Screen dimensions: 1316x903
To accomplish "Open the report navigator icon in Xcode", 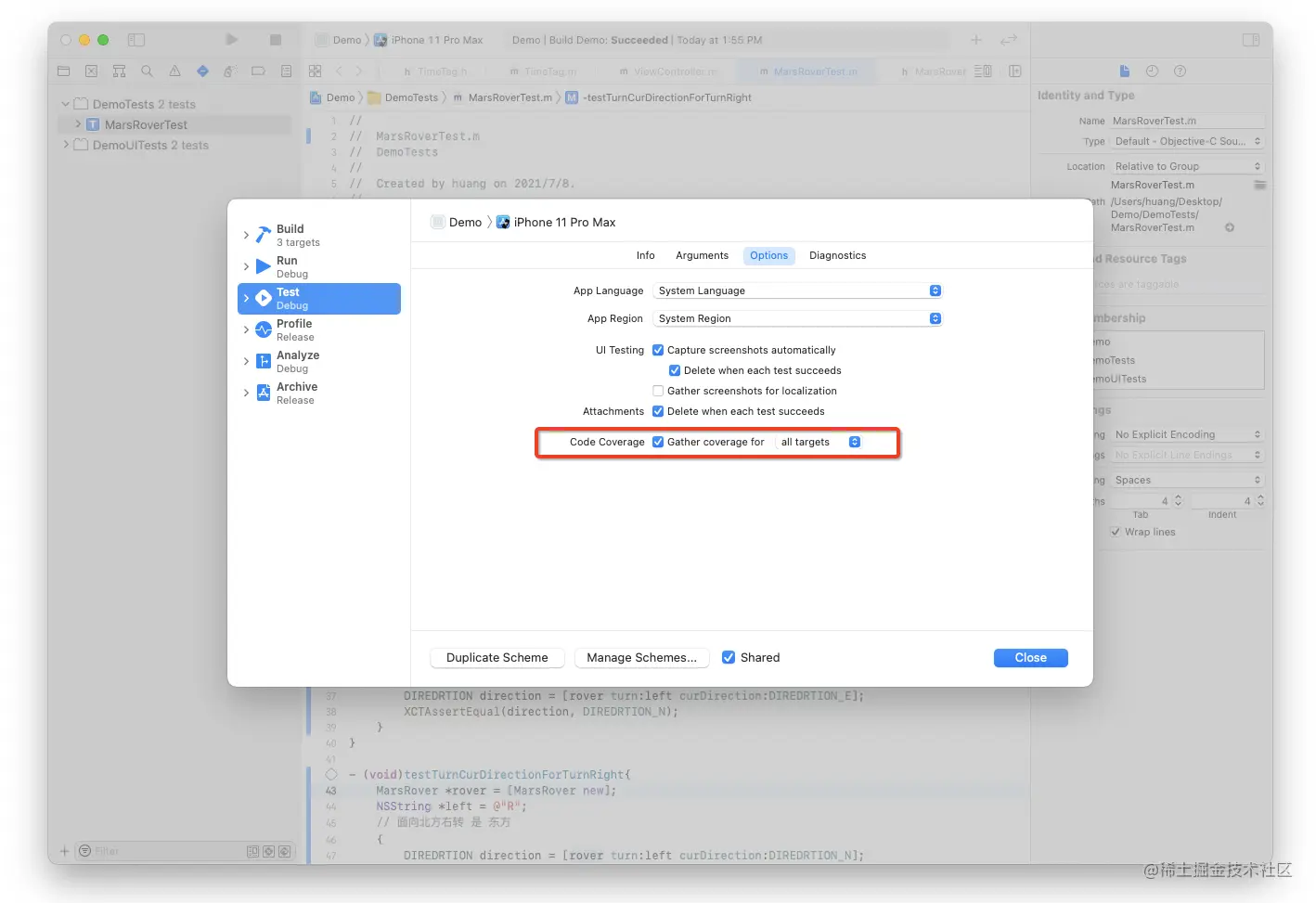I will [x=286, y=71].
